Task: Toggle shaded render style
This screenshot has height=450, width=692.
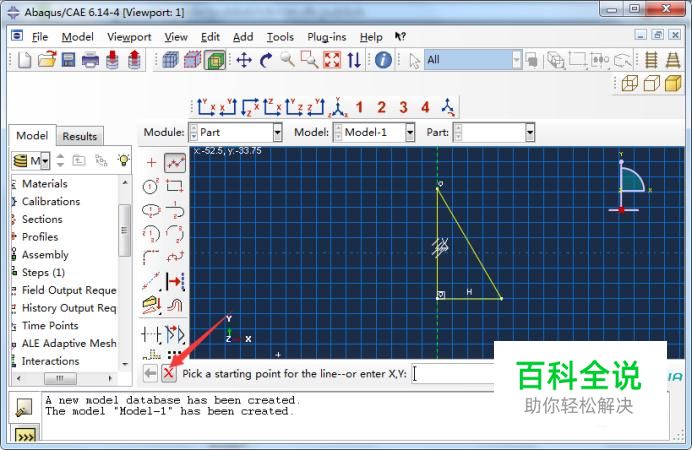Action: 673,83
